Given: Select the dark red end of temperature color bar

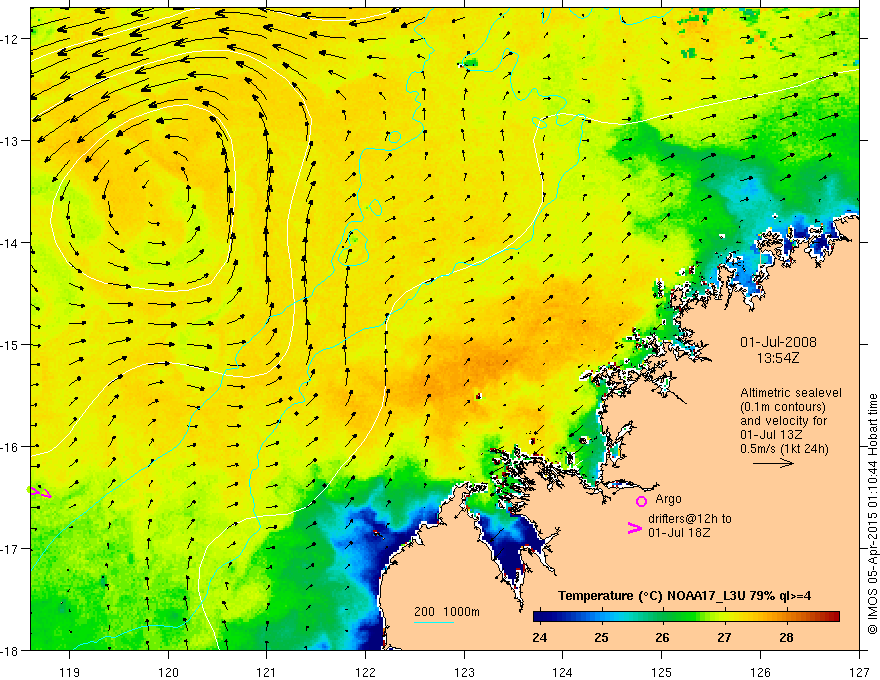Looking at the screenshot, I should [833, 617].
